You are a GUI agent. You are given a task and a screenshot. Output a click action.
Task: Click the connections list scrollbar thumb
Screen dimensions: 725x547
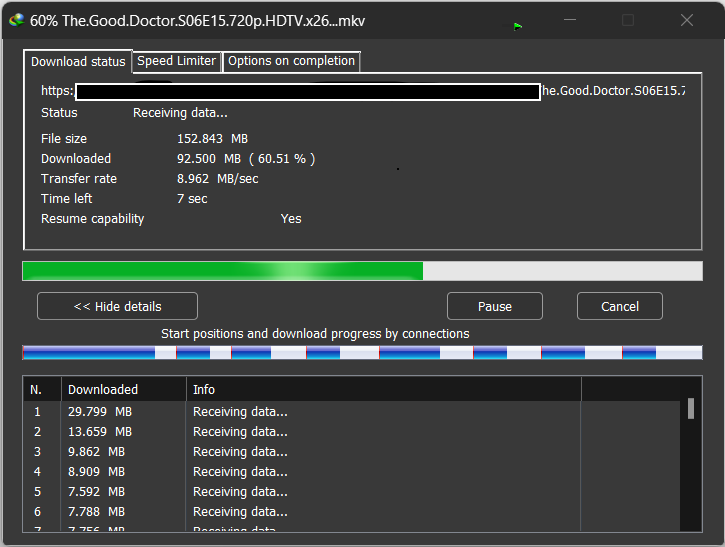tap(691, 409)
